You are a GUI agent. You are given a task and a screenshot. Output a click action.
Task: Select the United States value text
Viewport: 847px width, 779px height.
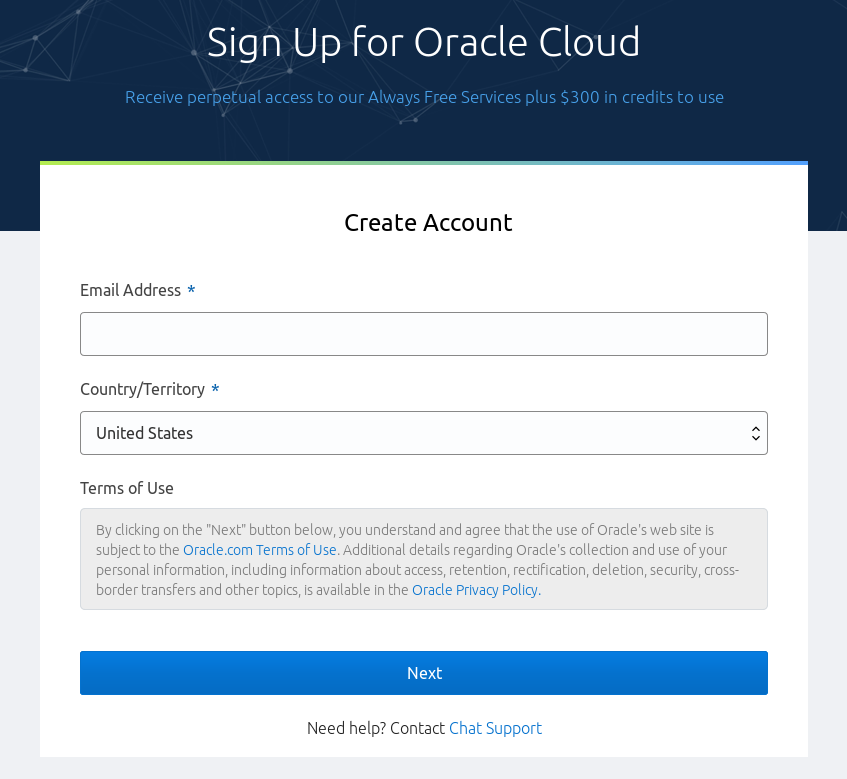145,433
